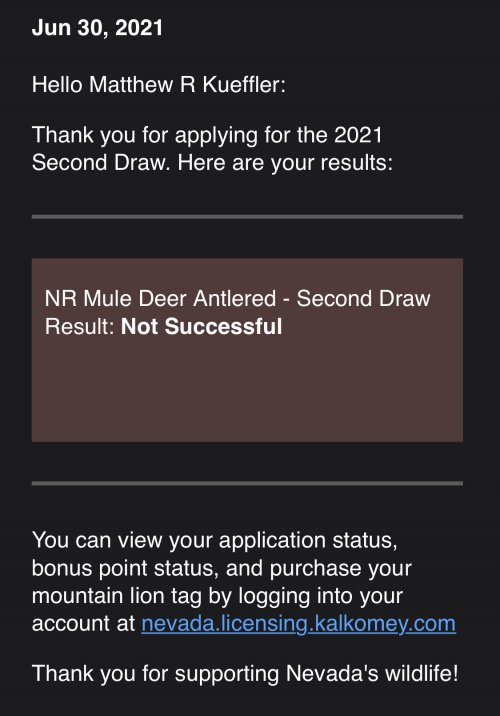This screenshot has width=500, height=716.
Task: Click the 'Thank you for applying' line
Action: [207, 135]
